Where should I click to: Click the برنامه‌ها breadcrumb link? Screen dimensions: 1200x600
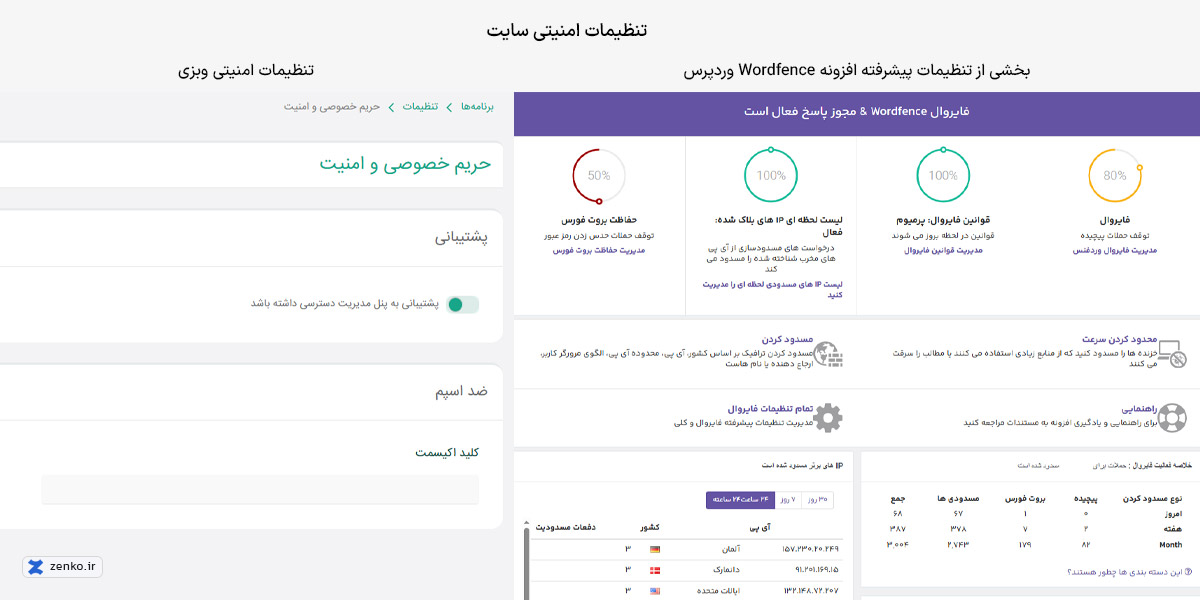(x=477, y=106)
